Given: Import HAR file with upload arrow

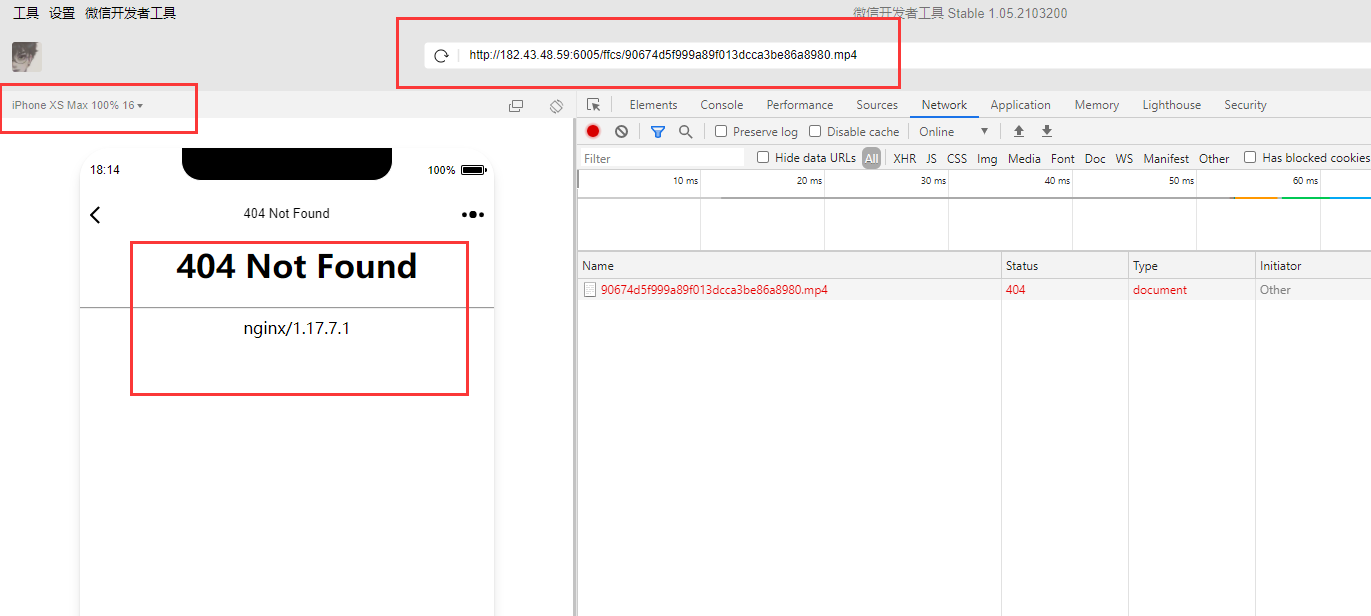Looking at the screenshot, I should (x=1019, y=131).
